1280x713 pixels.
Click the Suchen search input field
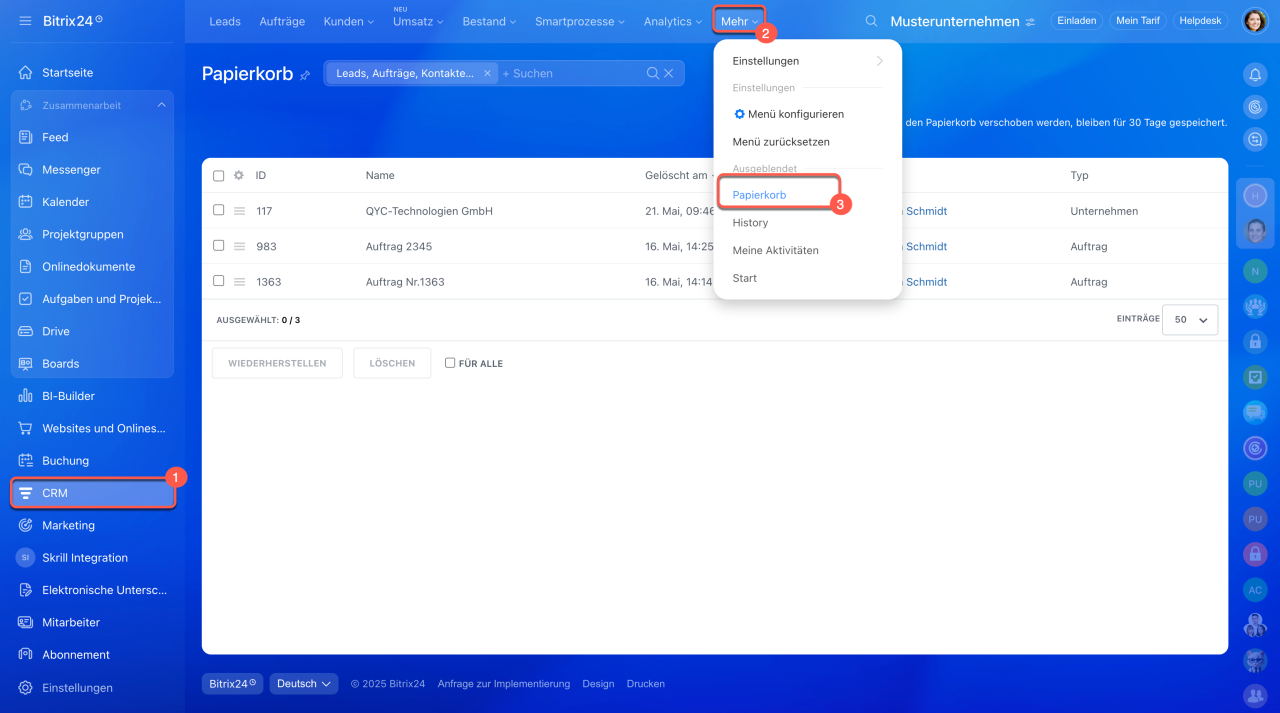pyautogui.click(x=570, y=73)
